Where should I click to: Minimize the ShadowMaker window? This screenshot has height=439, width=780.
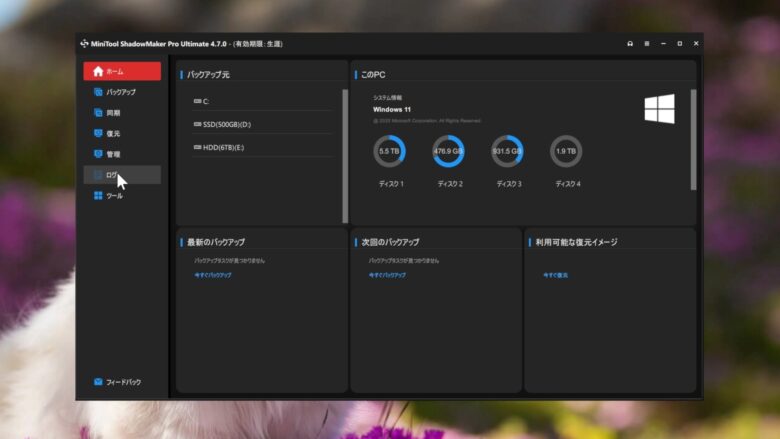point(663,44)
